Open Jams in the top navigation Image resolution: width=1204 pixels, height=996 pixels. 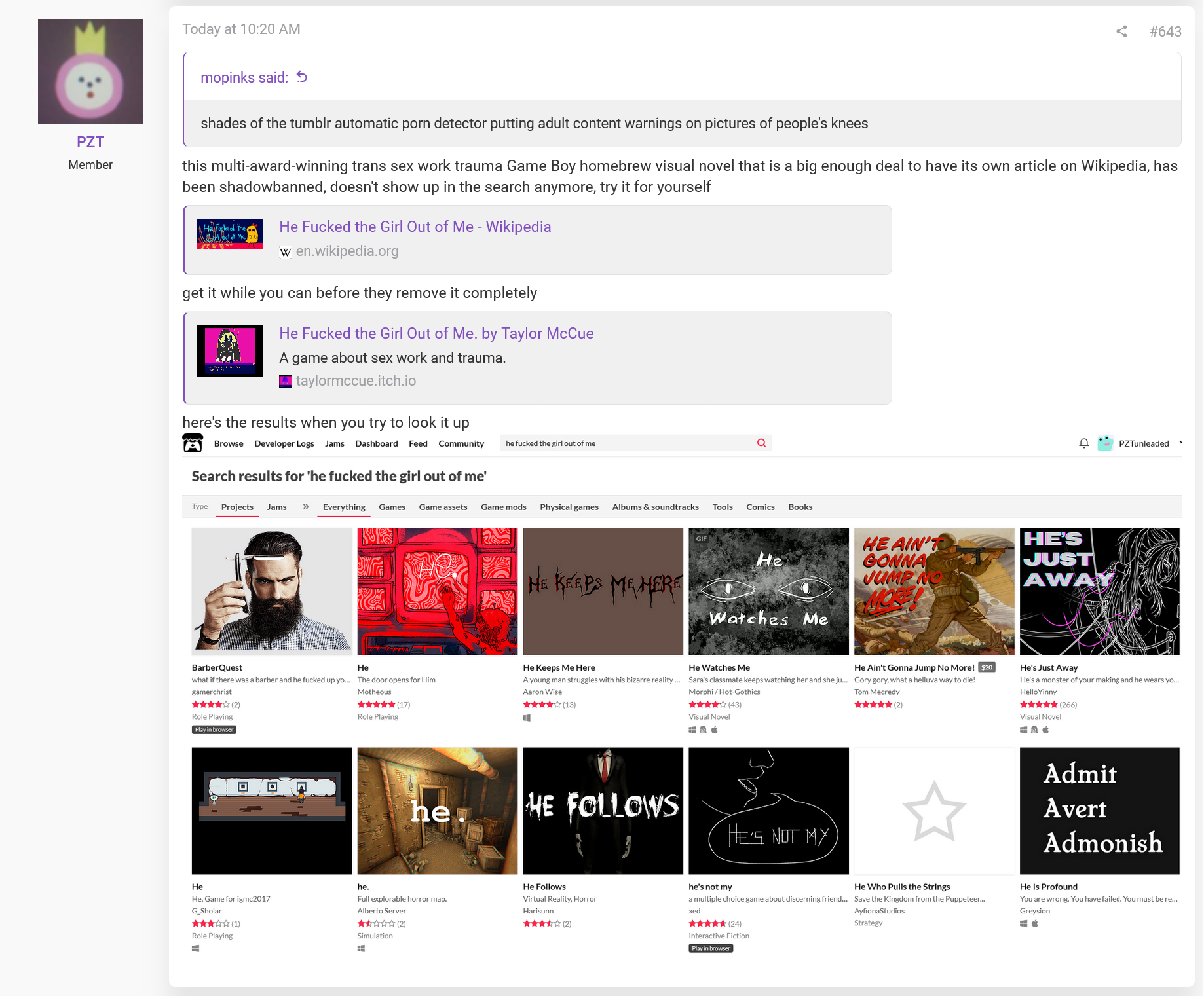(x=335, y=443)
